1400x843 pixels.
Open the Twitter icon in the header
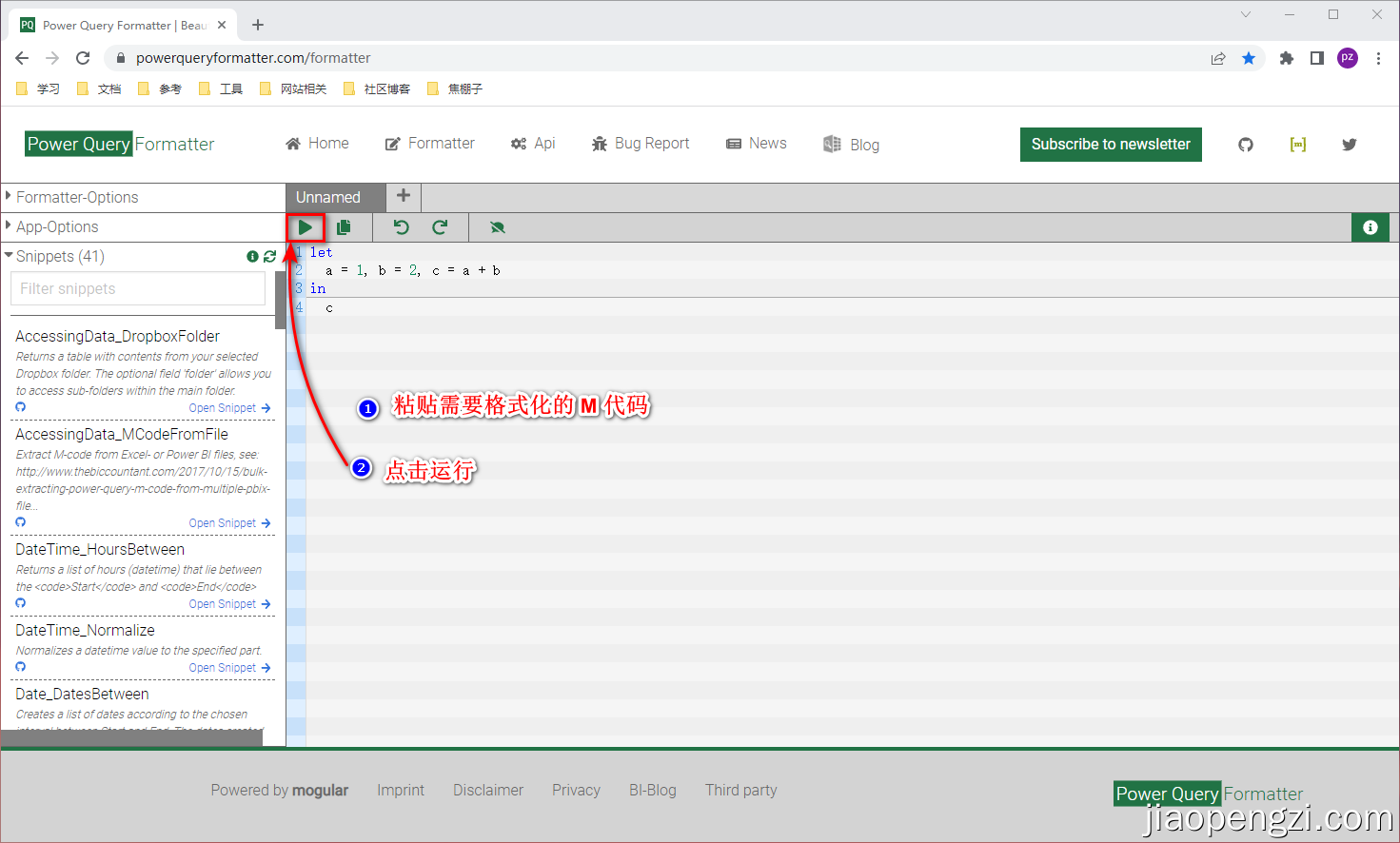tap(1350, 145)
